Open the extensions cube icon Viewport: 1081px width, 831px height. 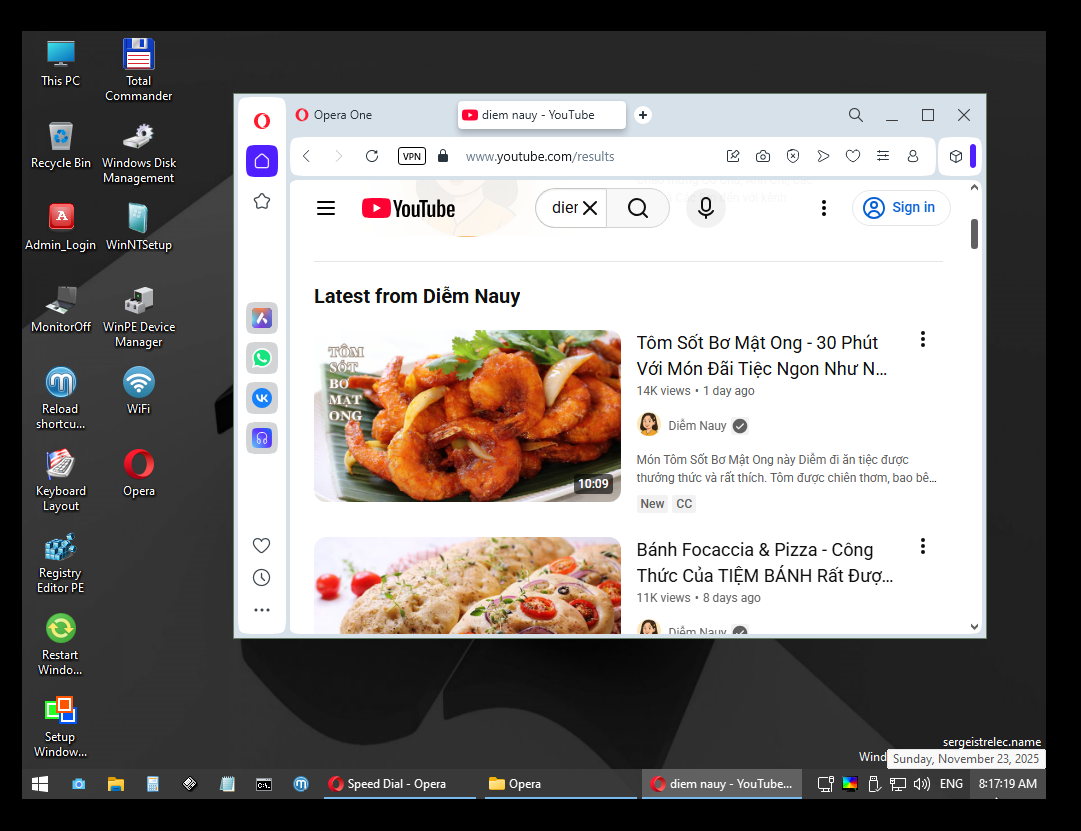click(956, 157)
